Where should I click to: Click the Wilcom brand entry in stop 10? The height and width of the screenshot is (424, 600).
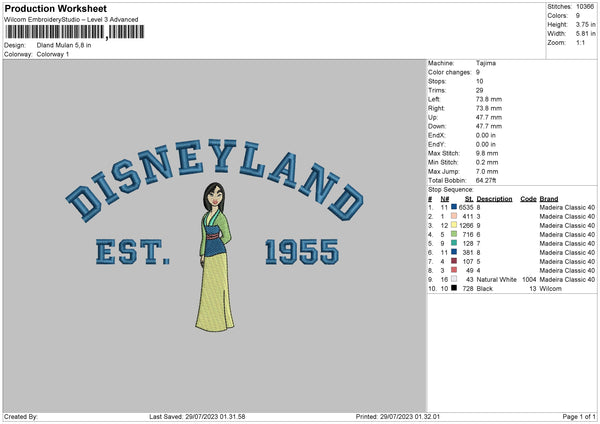pos(551,288)
